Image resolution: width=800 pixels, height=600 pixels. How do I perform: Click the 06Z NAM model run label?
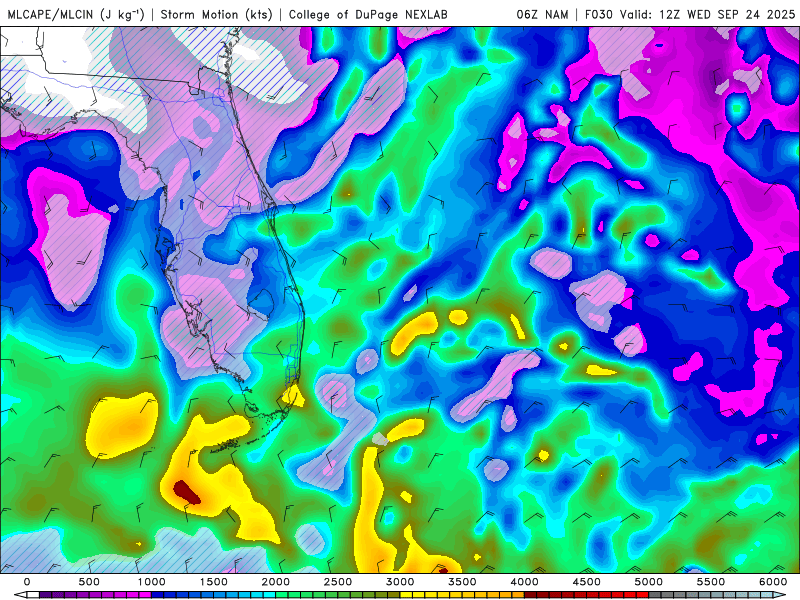coord(542,14)
